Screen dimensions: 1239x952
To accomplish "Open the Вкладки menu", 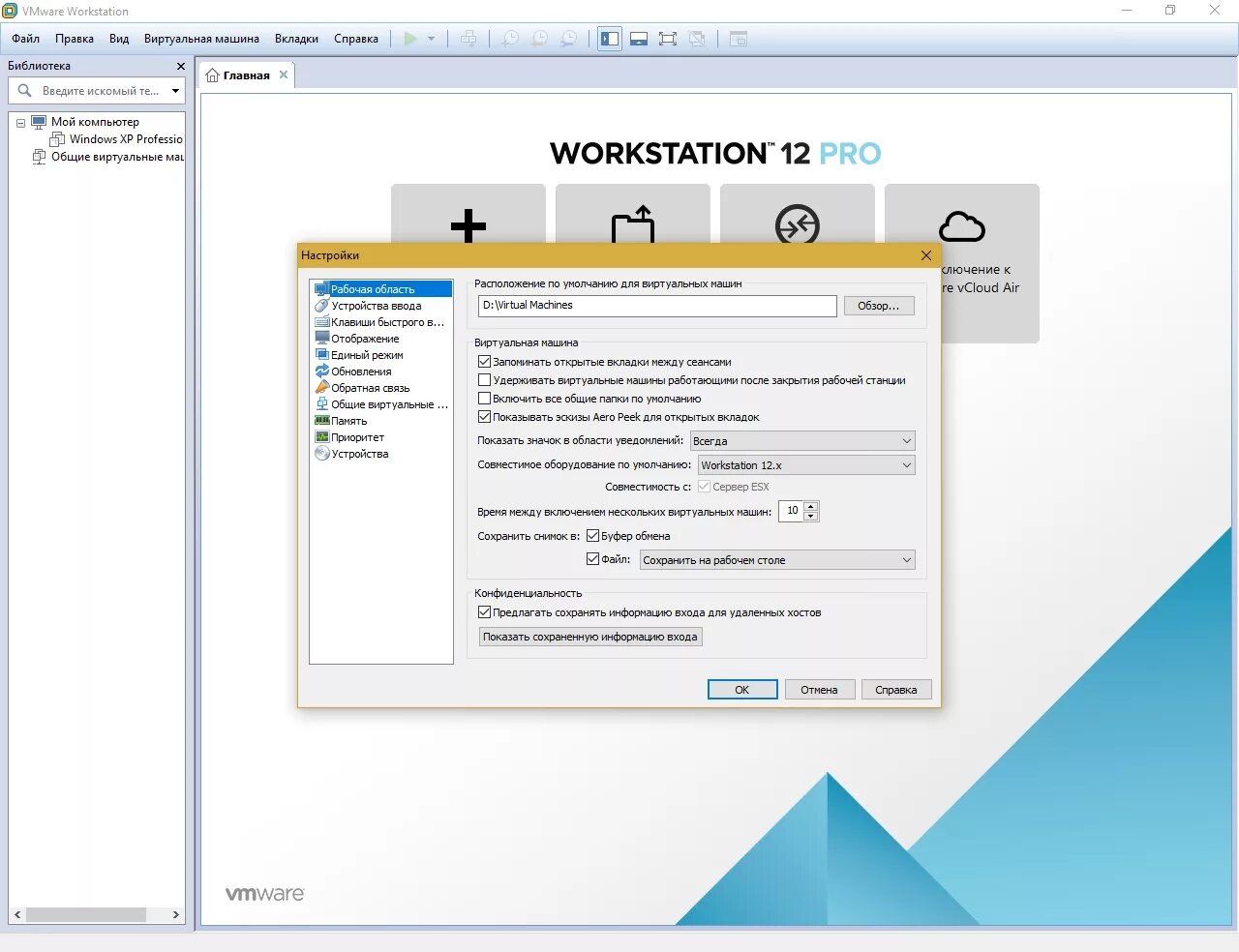I will (296, 39).
